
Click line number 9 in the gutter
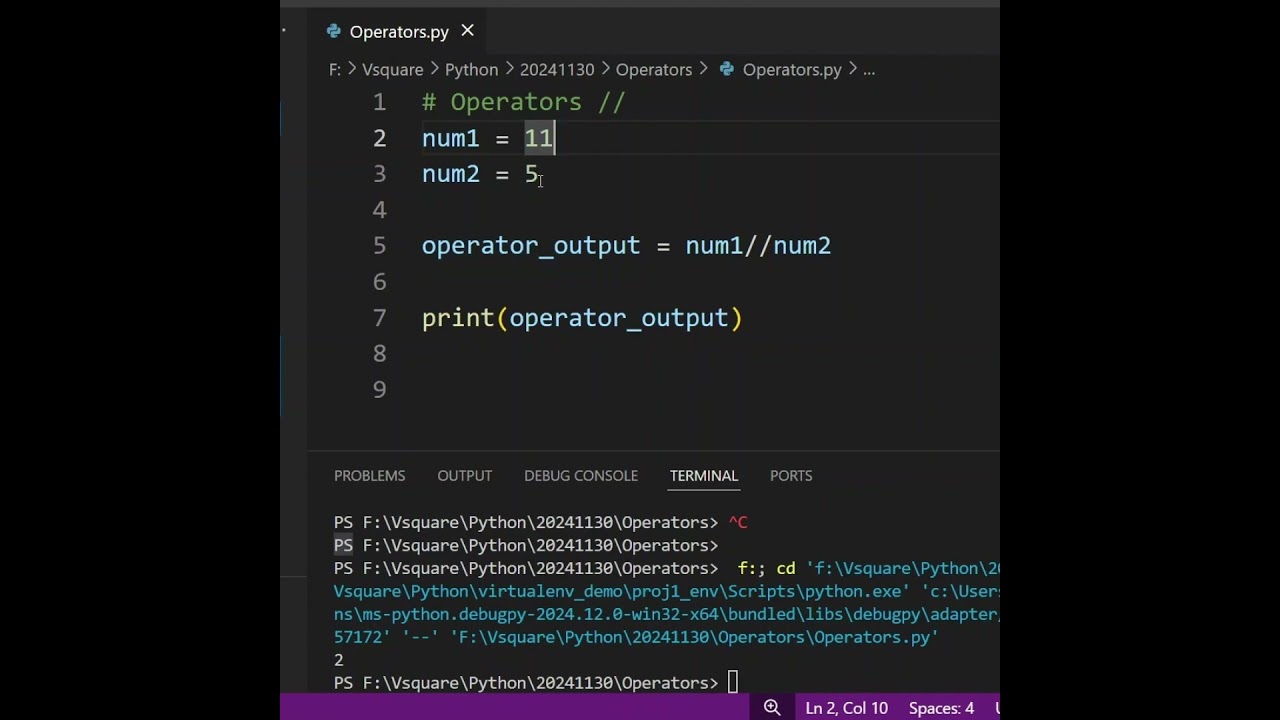(379, 390)
